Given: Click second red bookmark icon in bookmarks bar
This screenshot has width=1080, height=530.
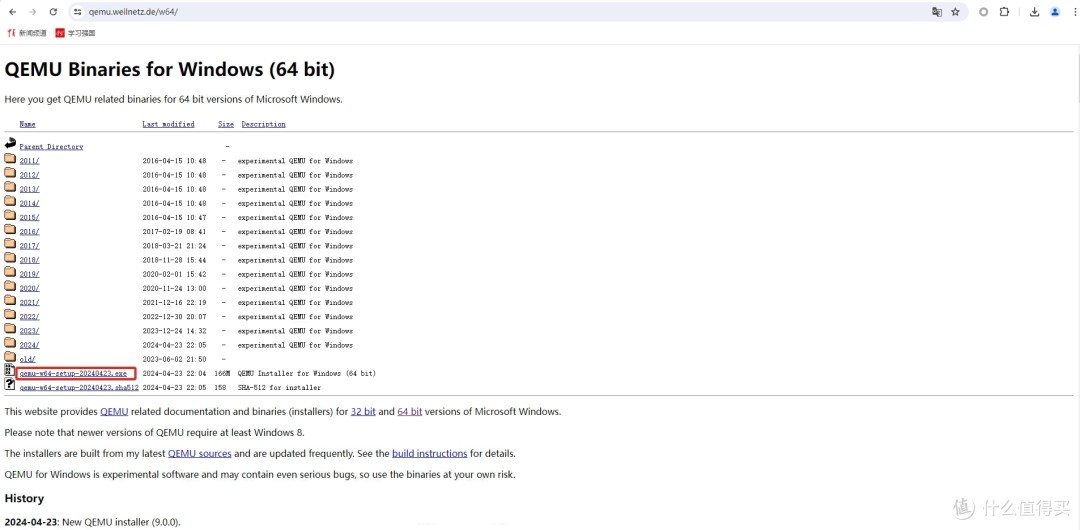Looking at the screenshot, I should click(60, 32).
